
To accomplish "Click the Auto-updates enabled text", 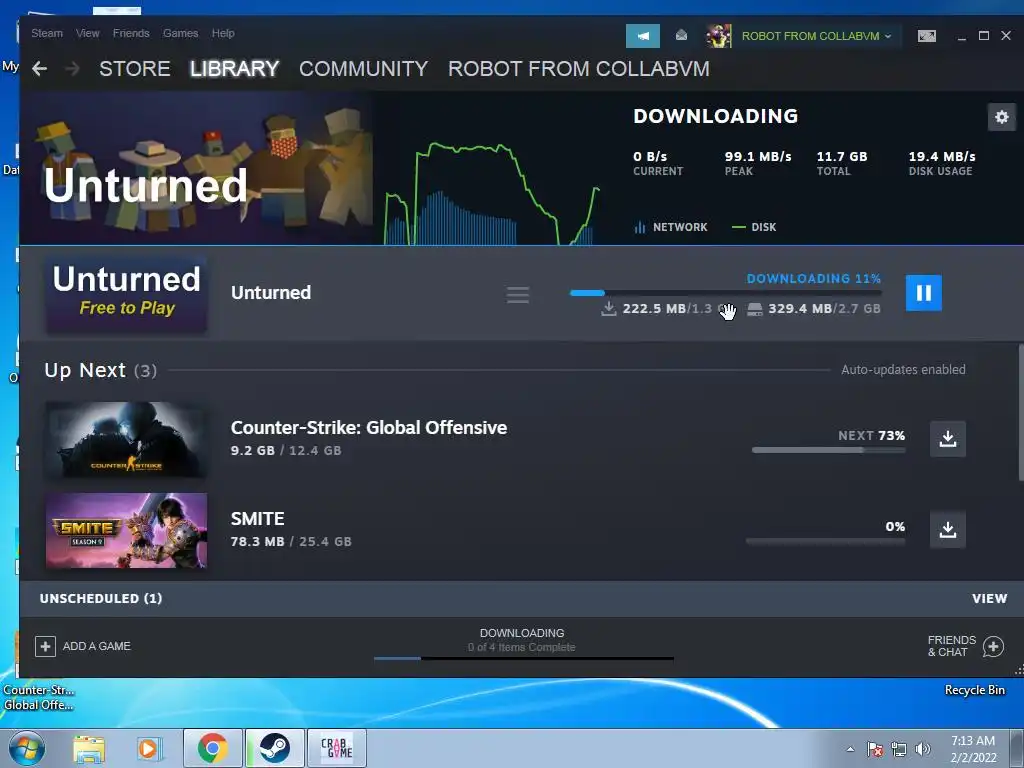I will tap(903, 370).
